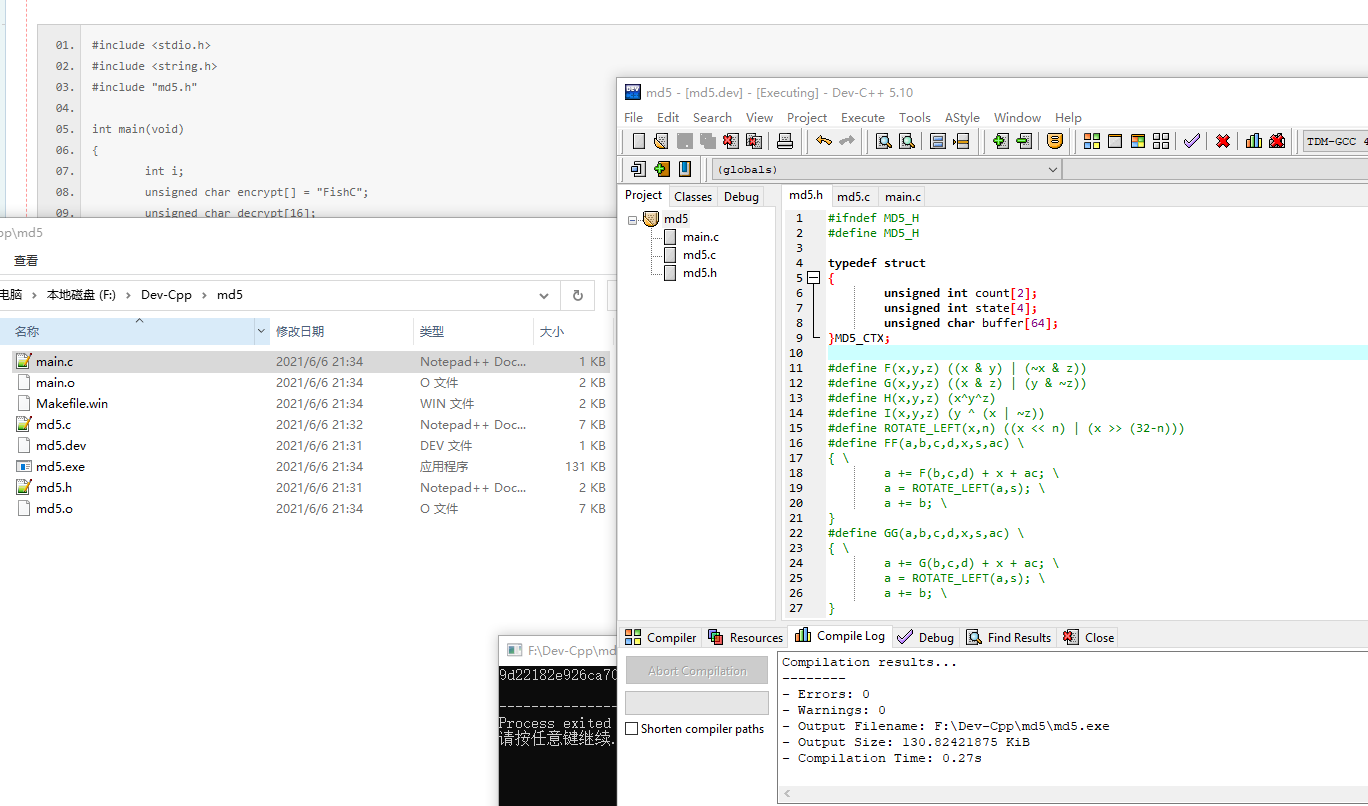Image resolution: width=1368 pixels, height=806 pixels.
Task: Click the console window title bar F:\Dev-Cpp
Action: [558, 650]
